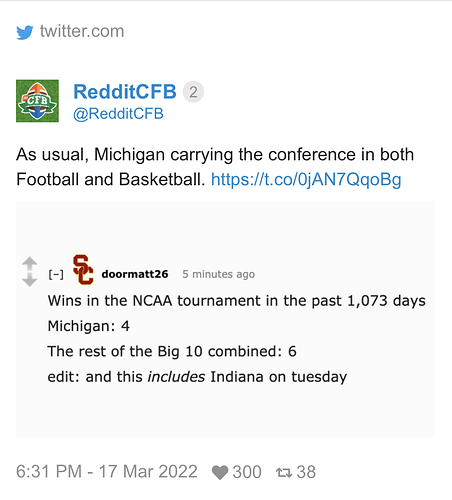
Task: Click the 300 likes count
Action: [x=247, y=472]
